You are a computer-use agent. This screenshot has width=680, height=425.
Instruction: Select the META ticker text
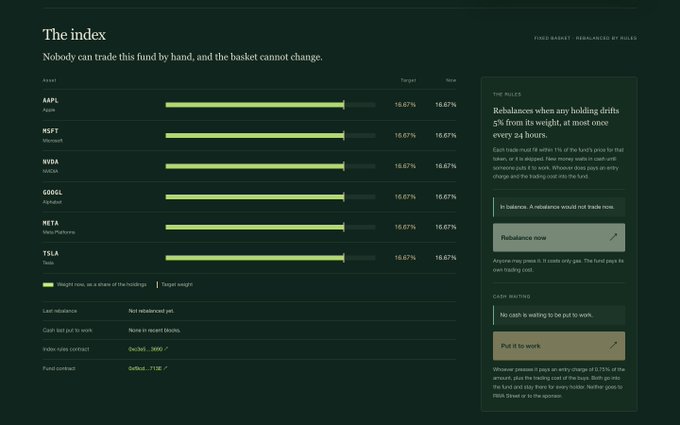click(x=50, y=223)
